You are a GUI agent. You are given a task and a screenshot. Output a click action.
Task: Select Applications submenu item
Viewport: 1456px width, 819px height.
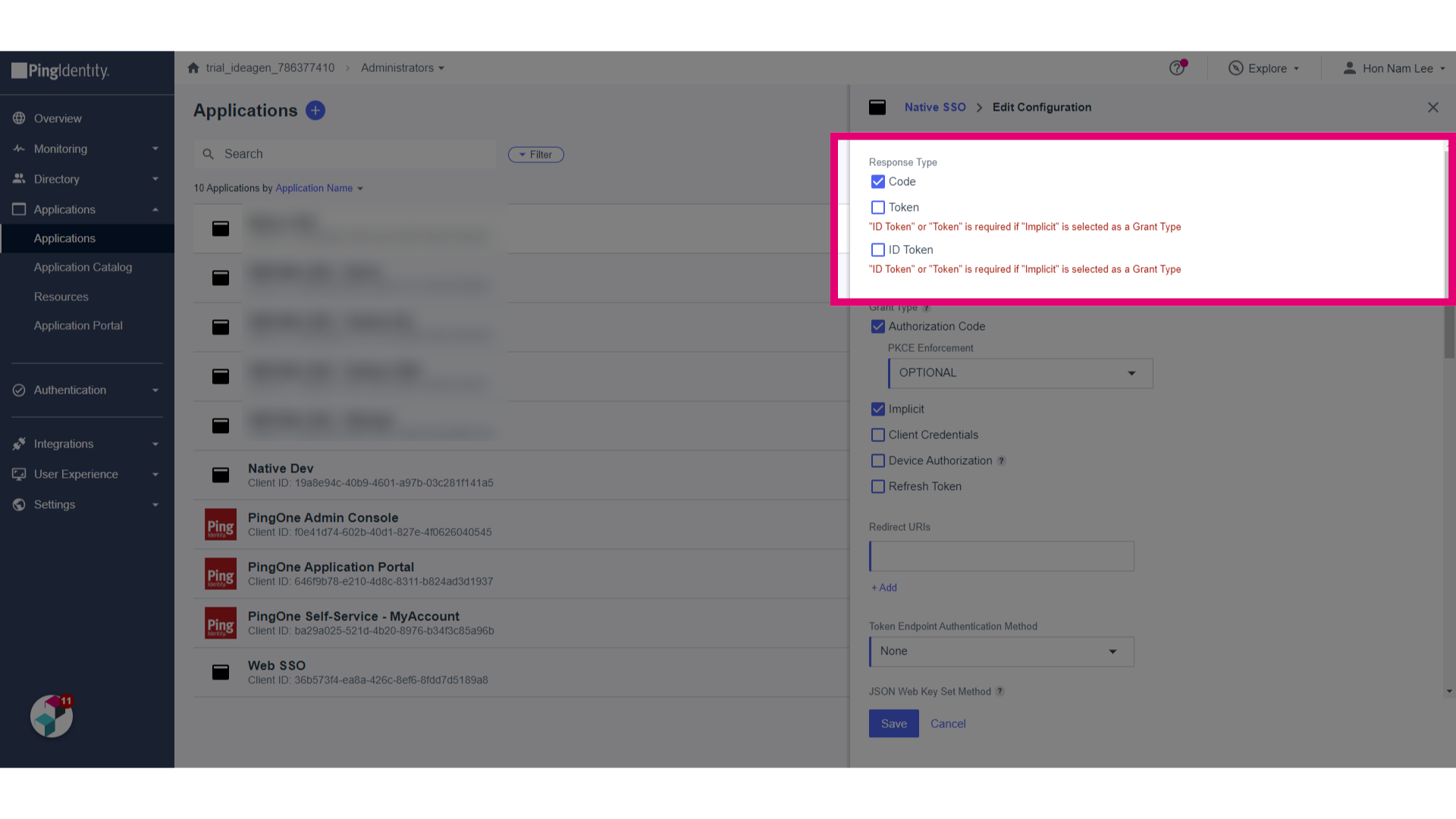[x=87, y=238]
